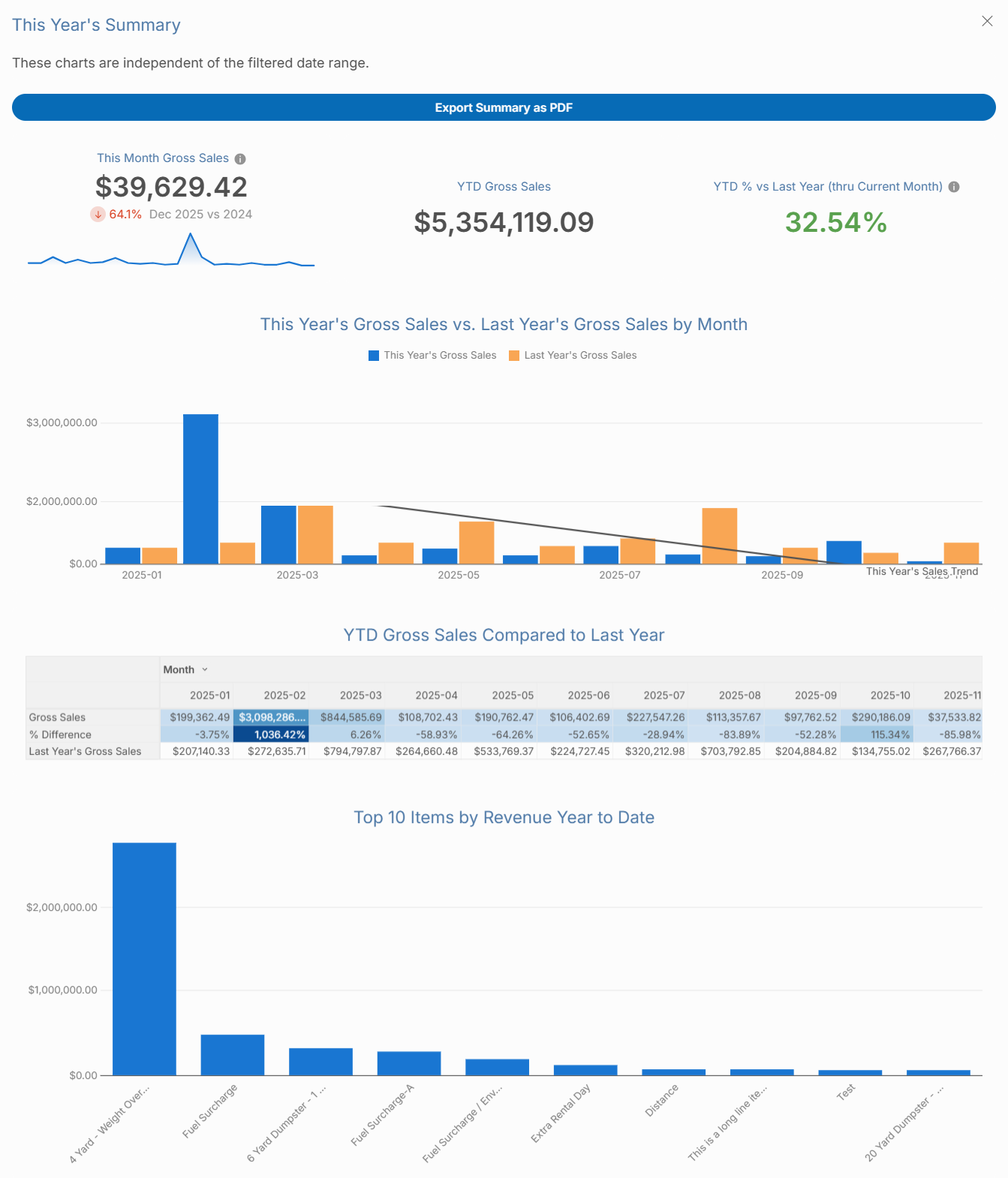Screen dimensions: 1008x1178
Task: Click the 20 Yard Dumpster axis label
Action: tap(904, 1123)
